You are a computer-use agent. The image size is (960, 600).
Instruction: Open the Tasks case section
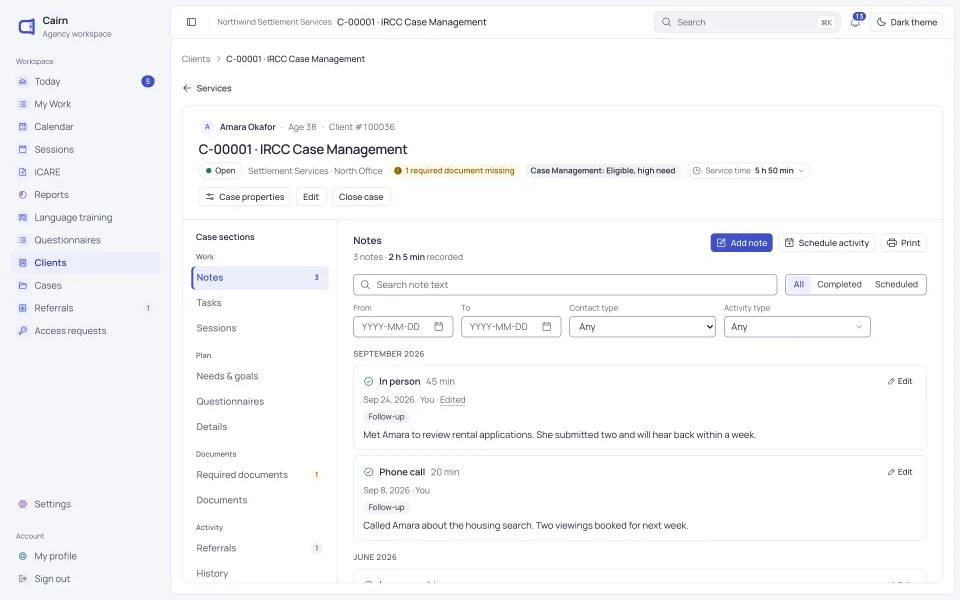tap(260, 302)
